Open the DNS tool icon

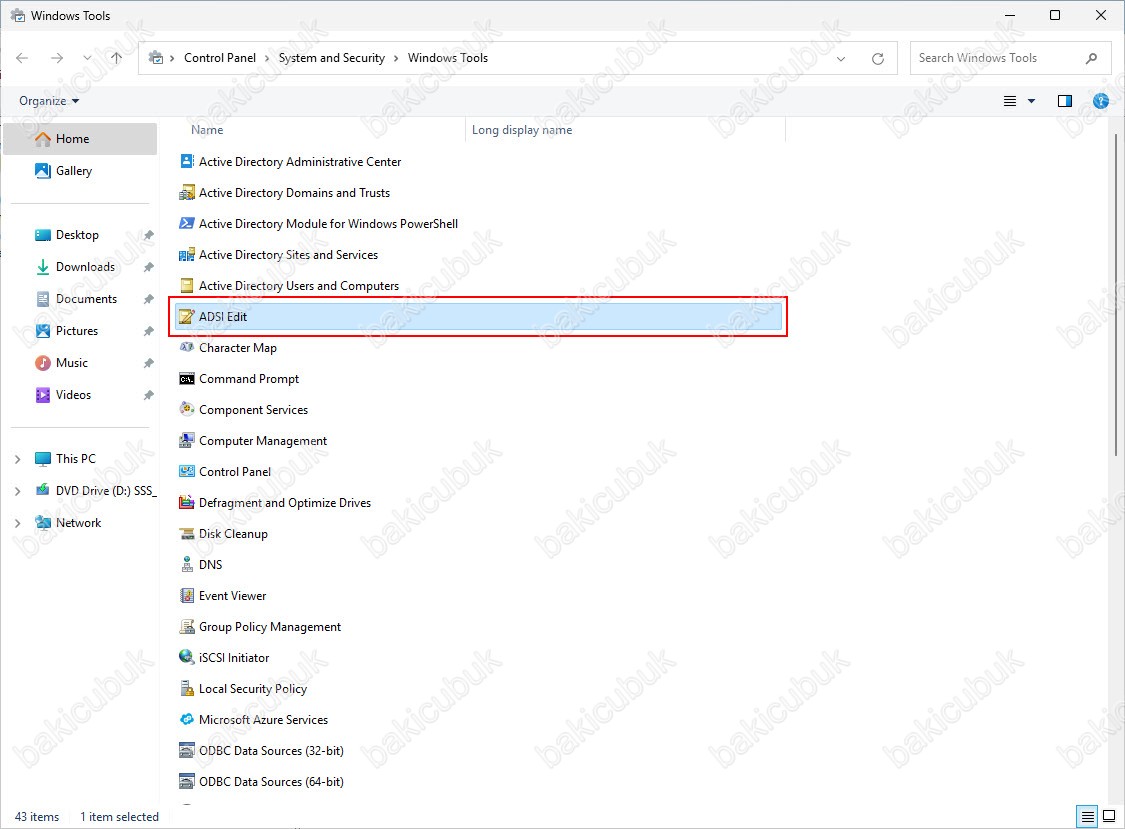pyautogui.click(x=187, y=564)
